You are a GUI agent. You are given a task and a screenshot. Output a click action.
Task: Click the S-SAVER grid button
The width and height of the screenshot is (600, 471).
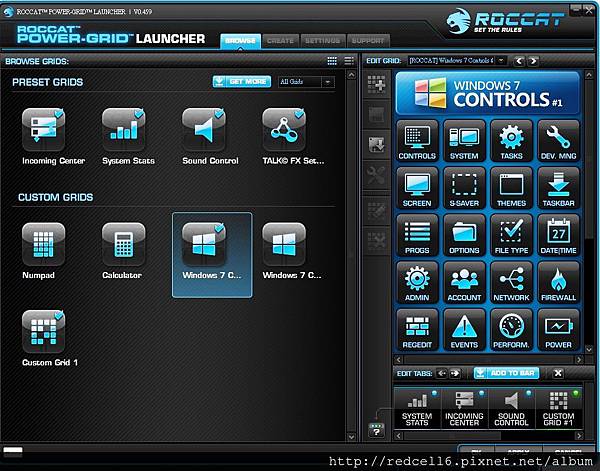pyautogui.click(x=464, y=187)
